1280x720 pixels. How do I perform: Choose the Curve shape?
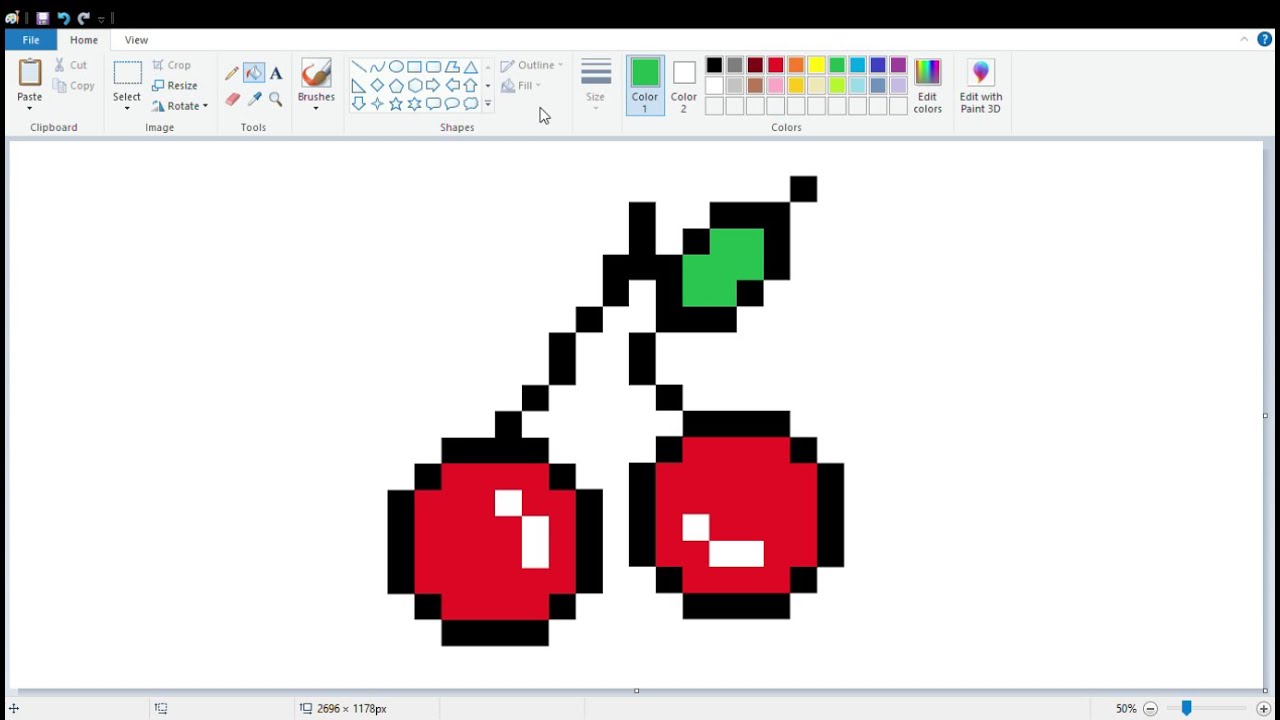point(377,67)
